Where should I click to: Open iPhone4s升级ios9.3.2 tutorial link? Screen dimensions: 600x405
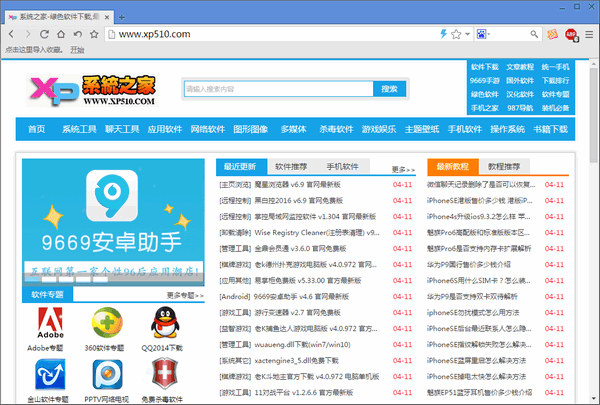pyautogui.click(x=479, y=217)
